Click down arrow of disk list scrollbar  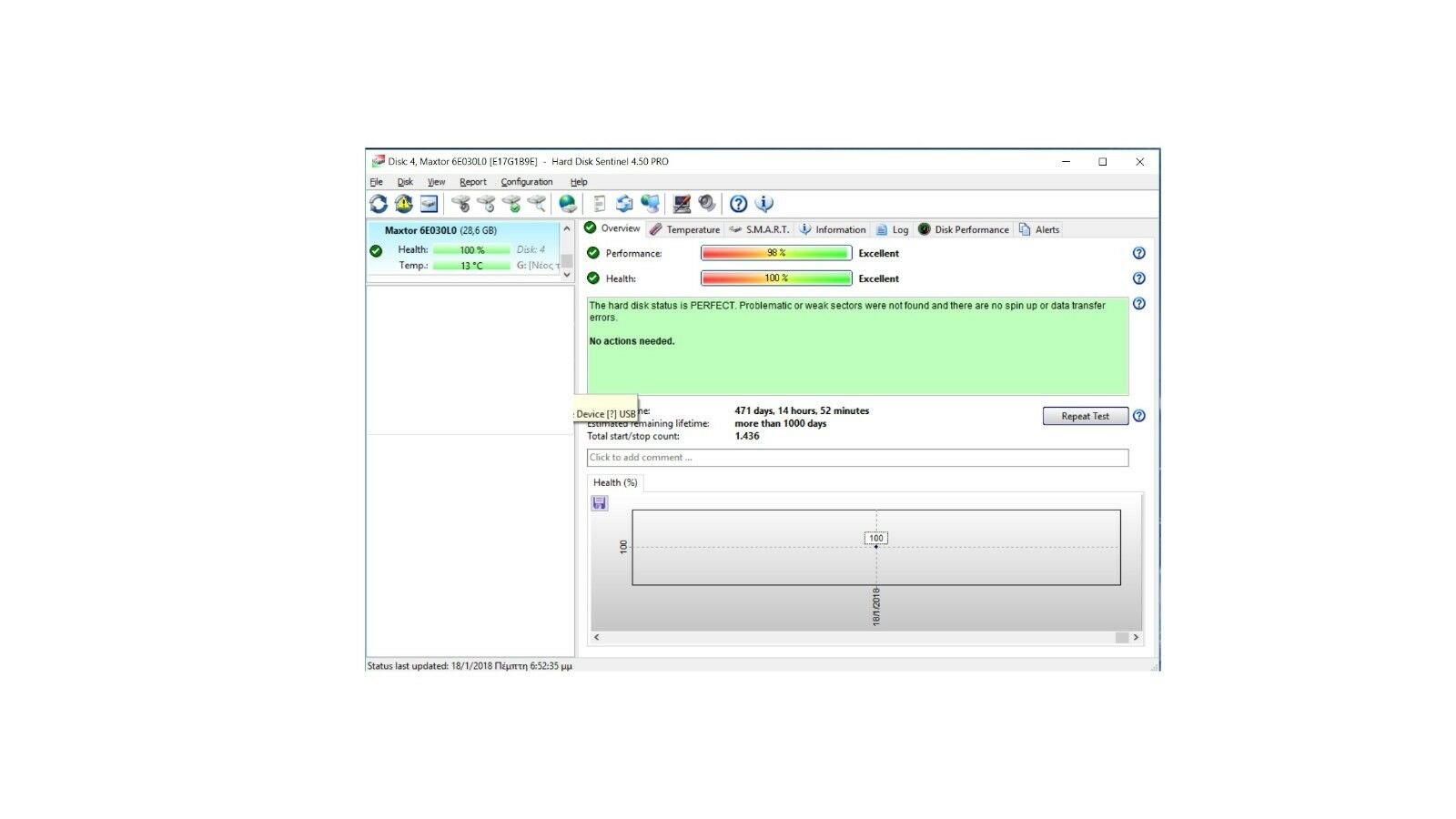tap(567, 274)
